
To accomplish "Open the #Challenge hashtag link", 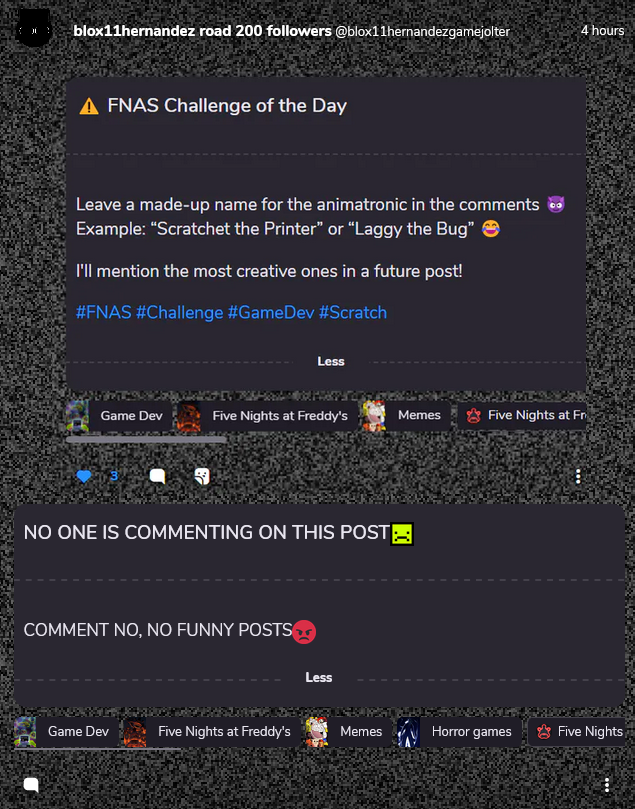I will click(179, 312).
